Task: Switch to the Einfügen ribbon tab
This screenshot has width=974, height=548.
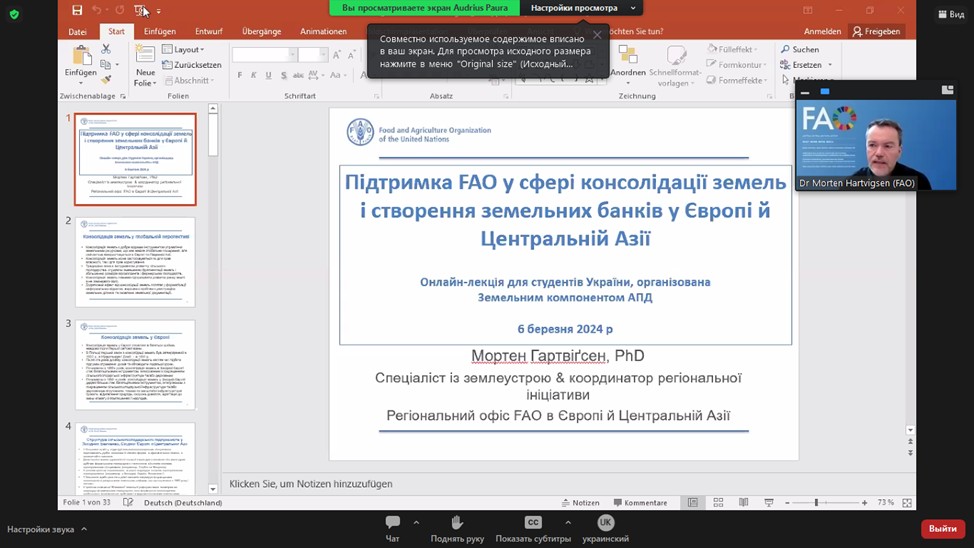Action: [x=160, y=31]
